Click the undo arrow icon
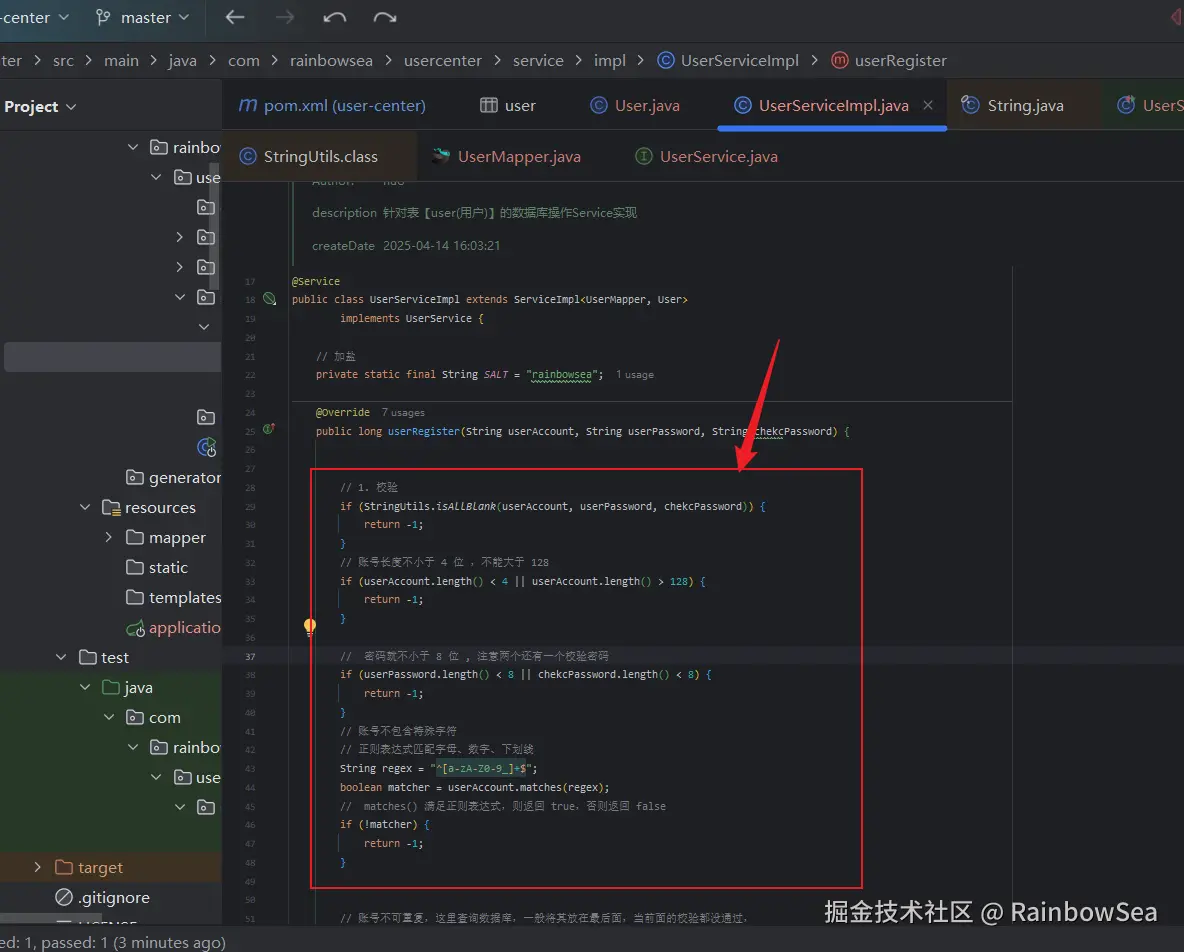 [335, 17]
